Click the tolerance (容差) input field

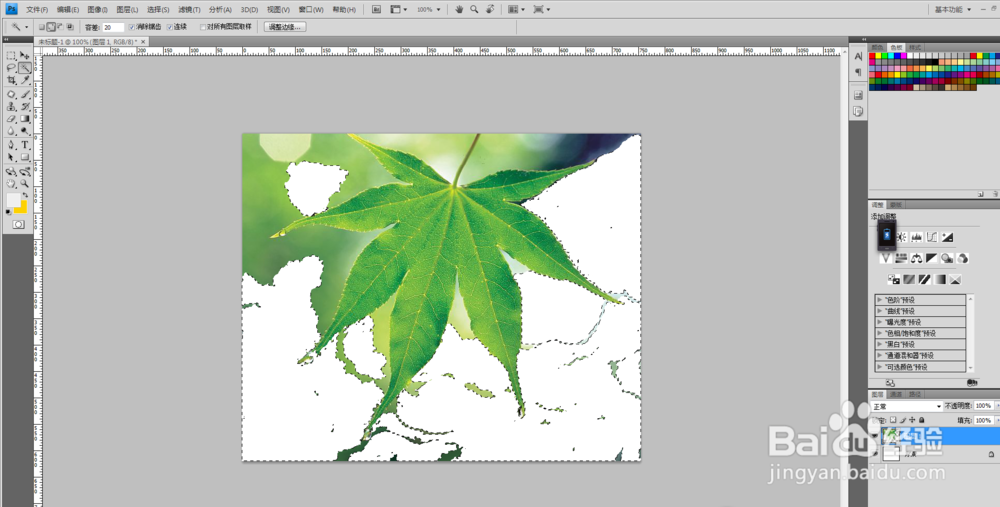tap(114, 27)
